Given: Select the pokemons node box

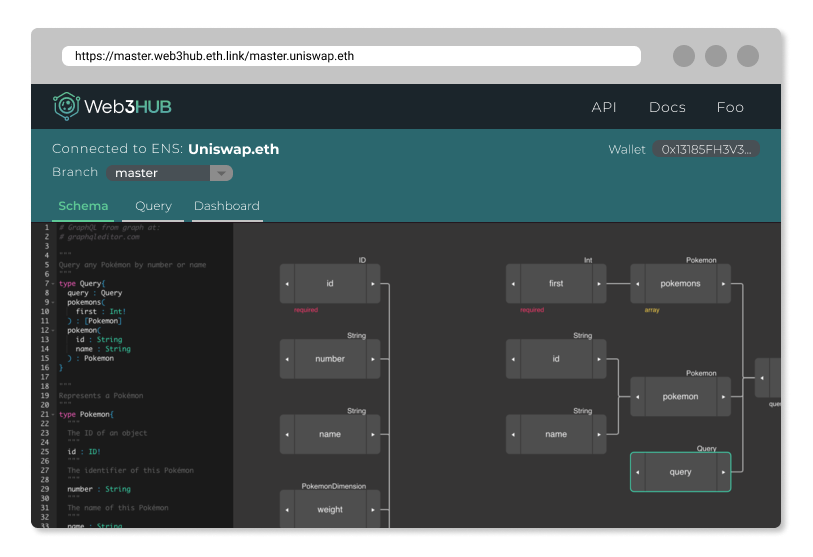Looking at the screenshot, I should [680, 284].
